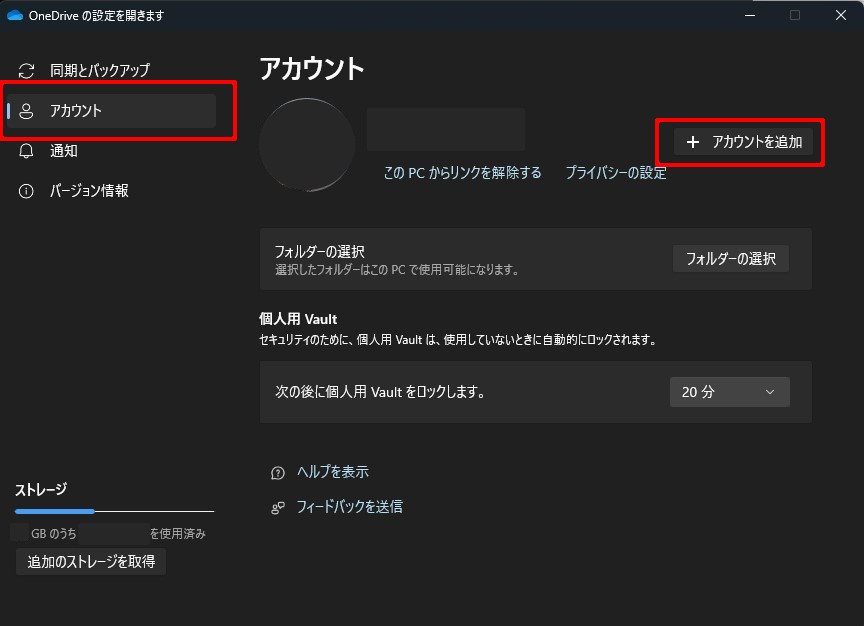Click the この PC からリンクを解除する link
The image size is (864, 626).
point(462,172)
